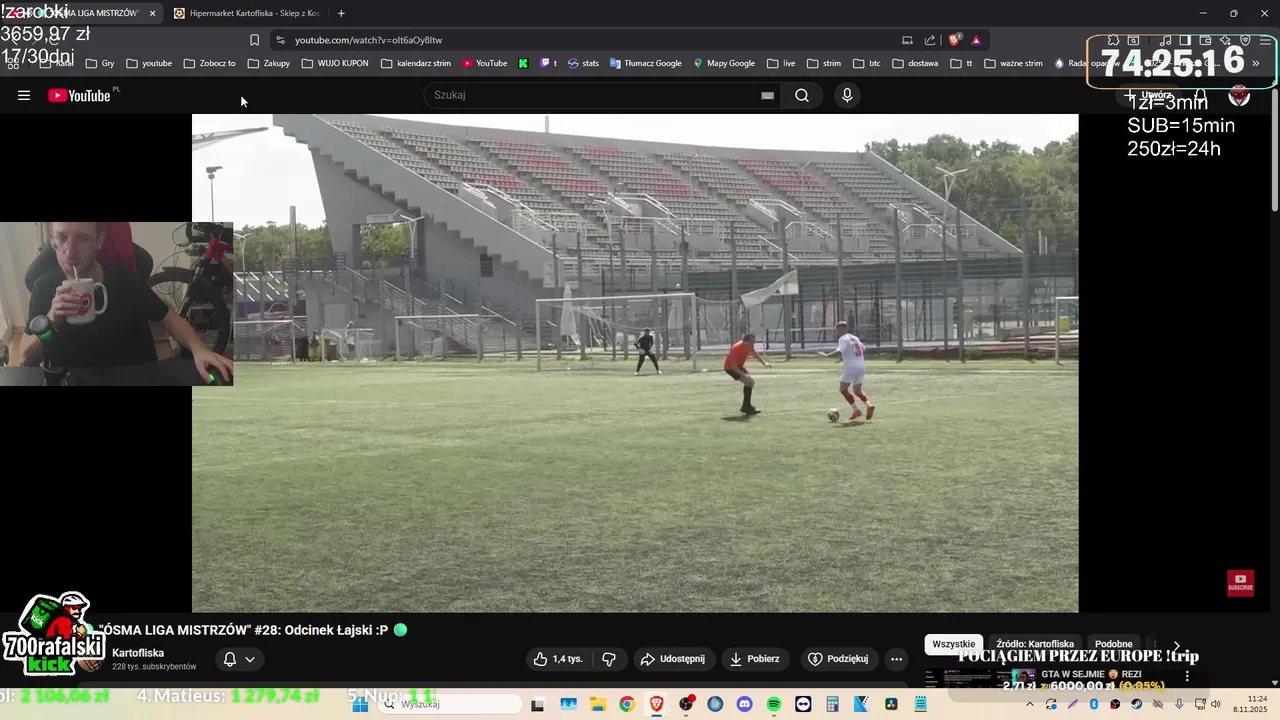Dislike the video with thumbs-down
Screen dimensions: 1280x720
(608, 659)
